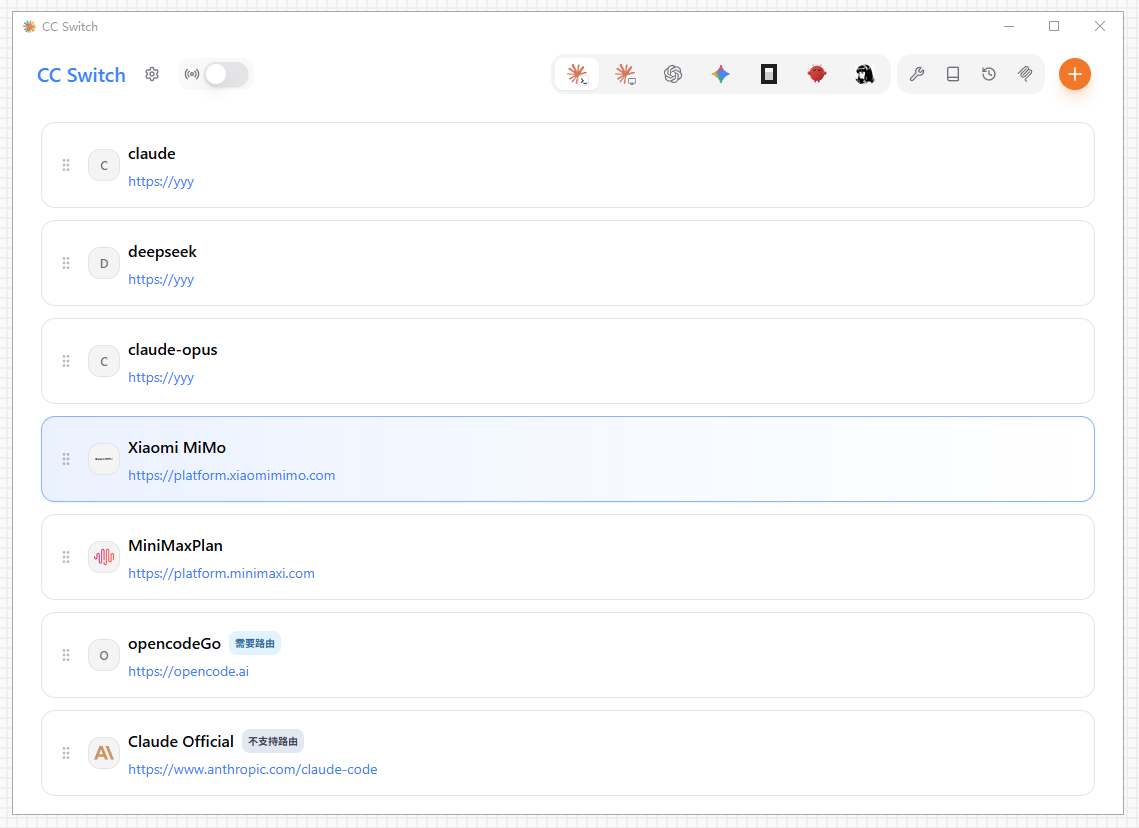
Task: Click the C avatar of claude provider
Action: [104, 166]
